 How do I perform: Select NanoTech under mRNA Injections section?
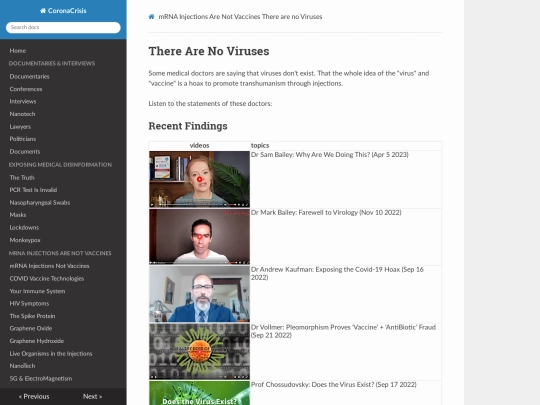22,366
